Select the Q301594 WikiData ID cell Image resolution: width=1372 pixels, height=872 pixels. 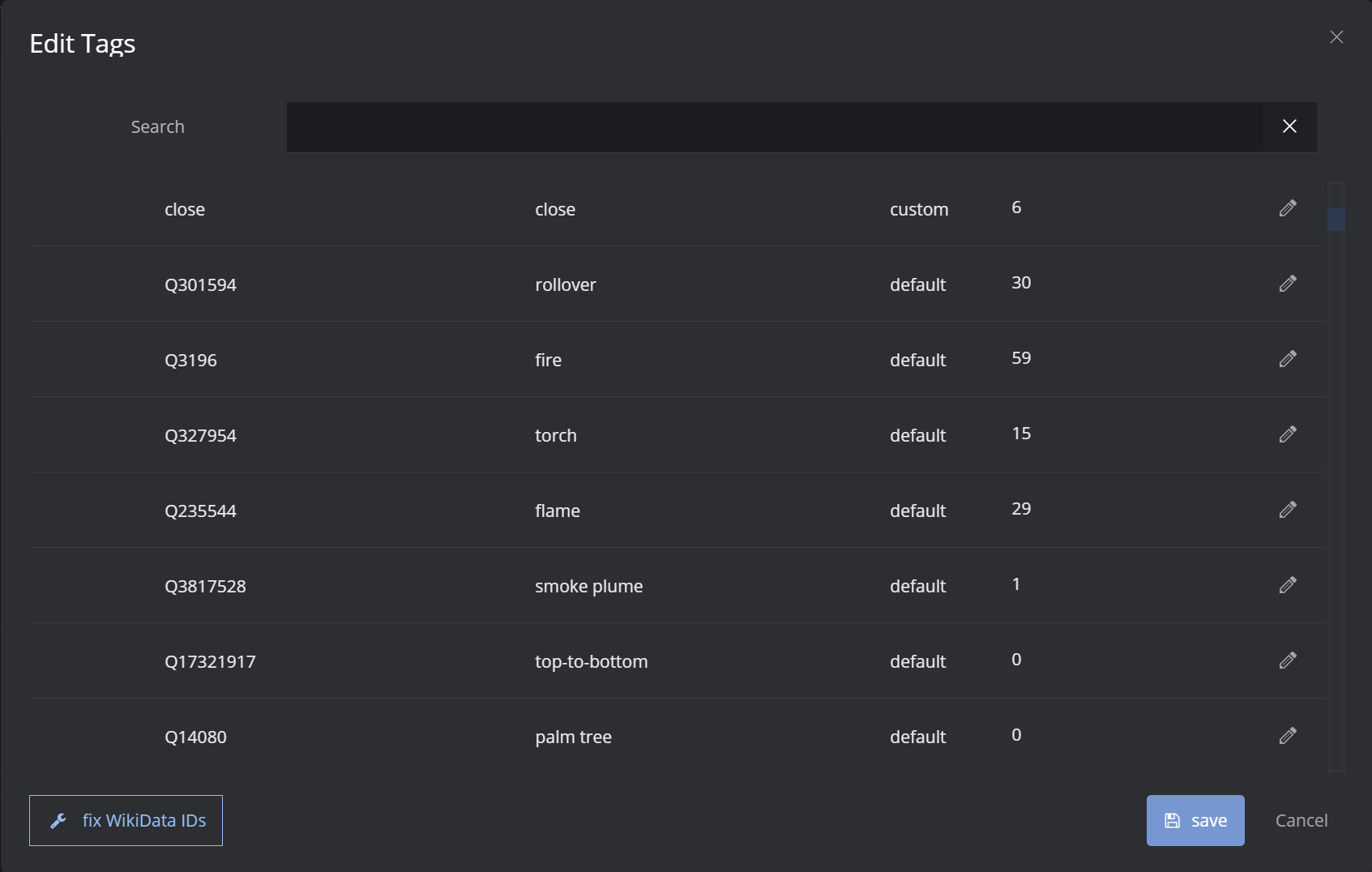coord(200,285)
